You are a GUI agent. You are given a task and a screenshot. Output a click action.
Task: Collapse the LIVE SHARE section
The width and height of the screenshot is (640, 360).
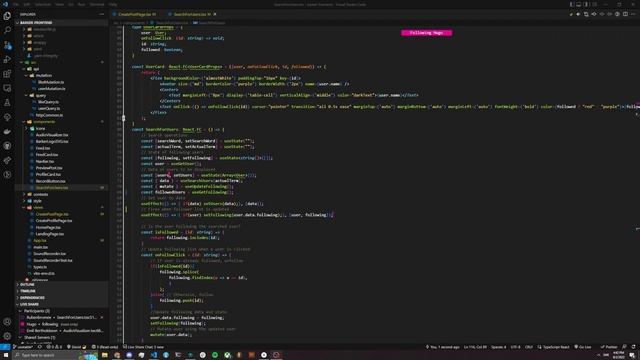coord(61,304)
